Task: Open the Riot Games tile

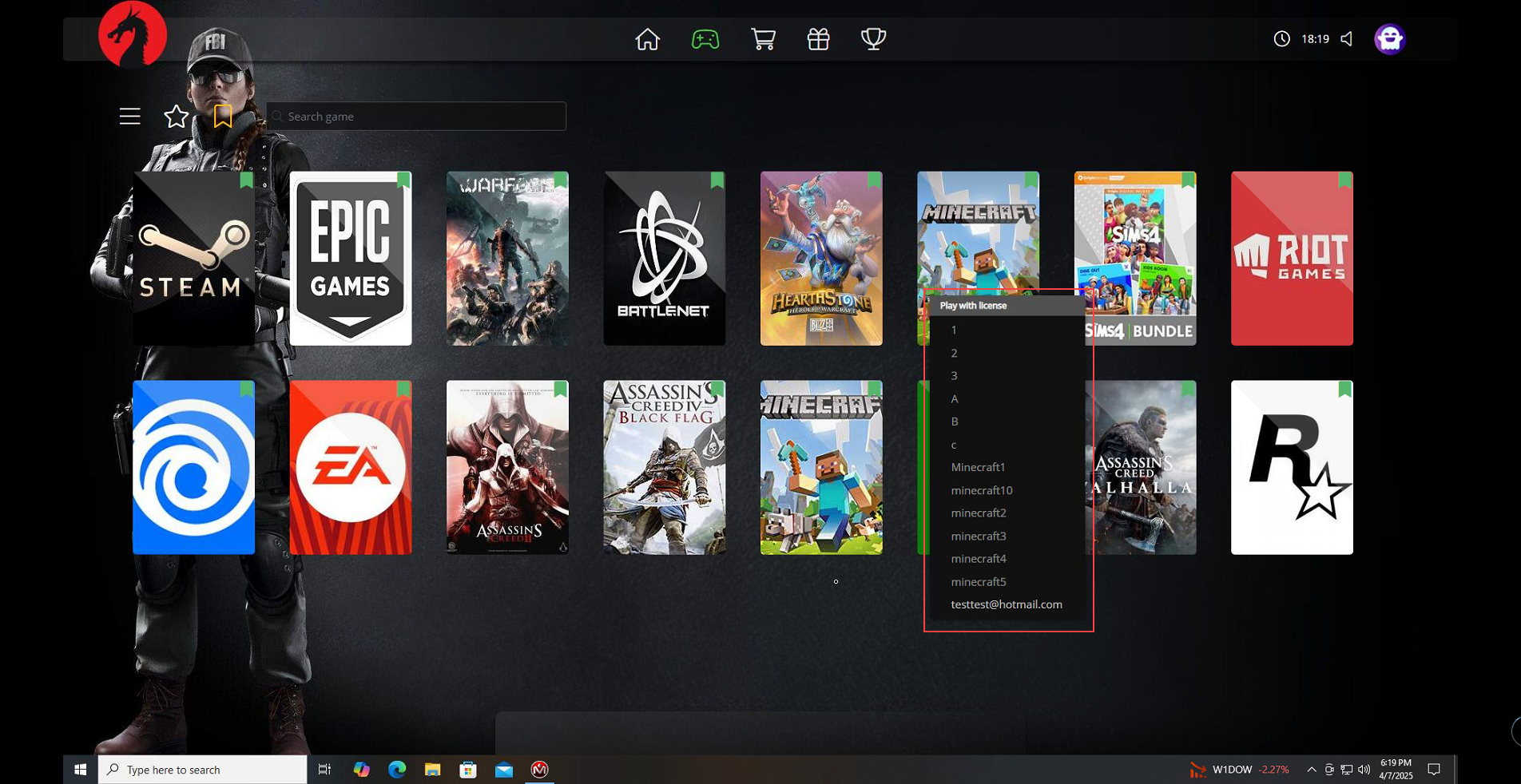Action: pyautogui.click(x=1292, y=259)
